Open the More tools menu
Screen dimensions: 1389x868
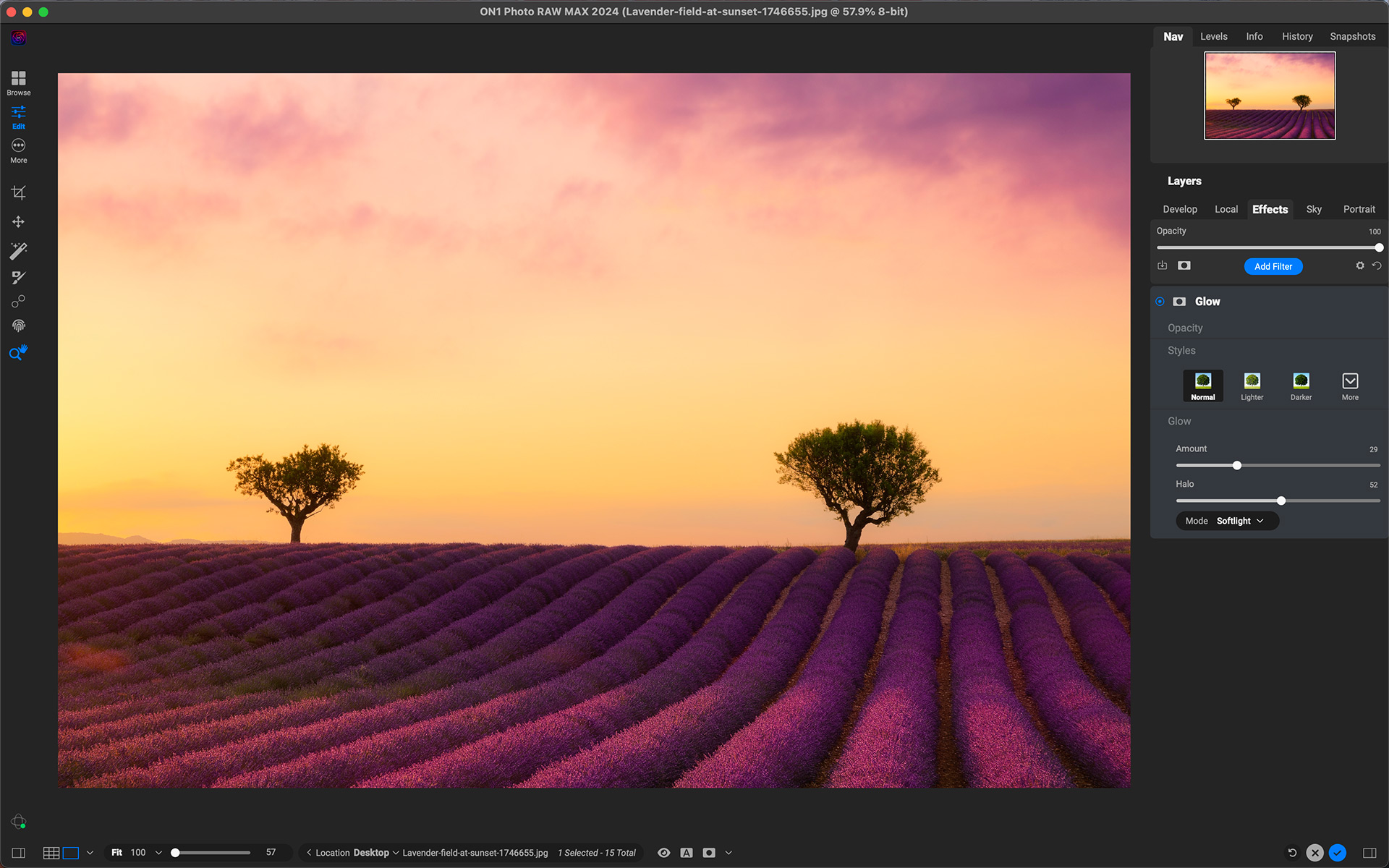point(18,149)
